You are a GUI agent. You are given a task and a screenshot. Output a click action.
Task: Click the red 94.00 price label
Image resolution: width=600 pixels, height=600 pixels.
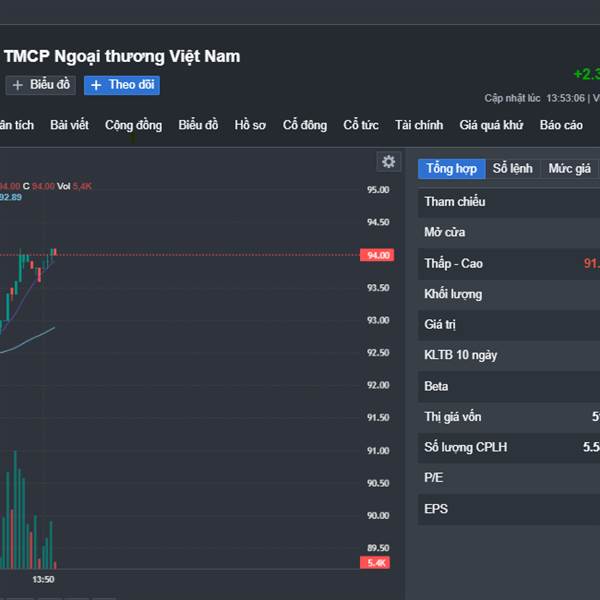(x=377, y=255)
